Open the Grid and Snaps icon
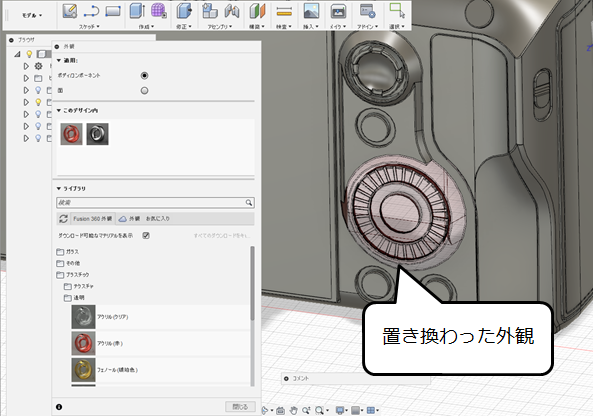This screenshot has height=416, width=593. click(x=355, y=410)
